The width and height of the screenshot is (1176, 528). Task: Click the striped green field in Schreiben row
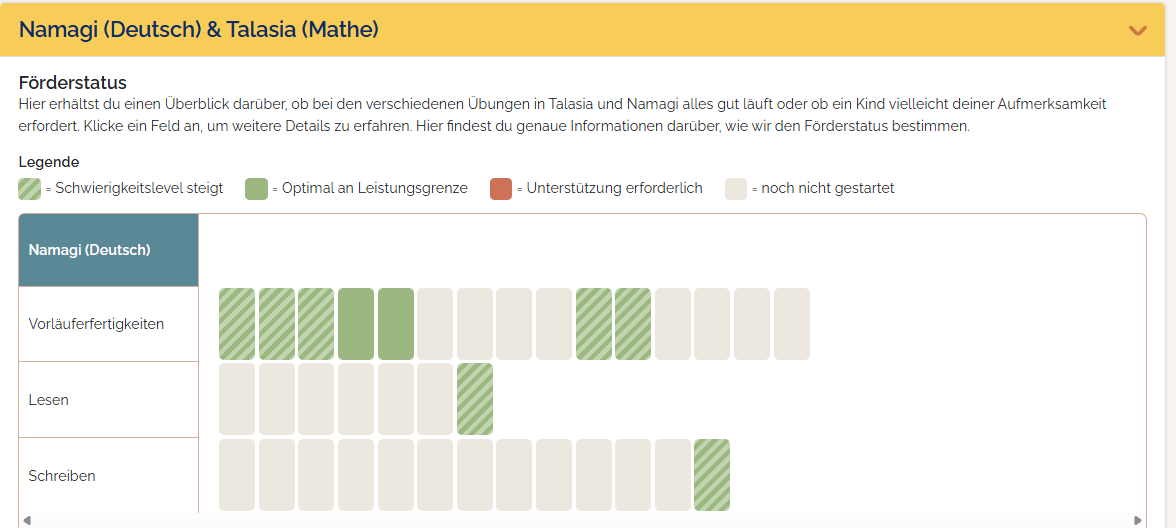(712, 476)
